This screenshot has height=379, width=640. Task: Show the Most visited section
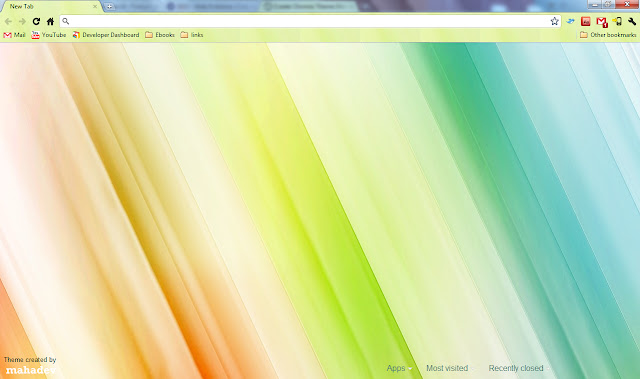447,368
